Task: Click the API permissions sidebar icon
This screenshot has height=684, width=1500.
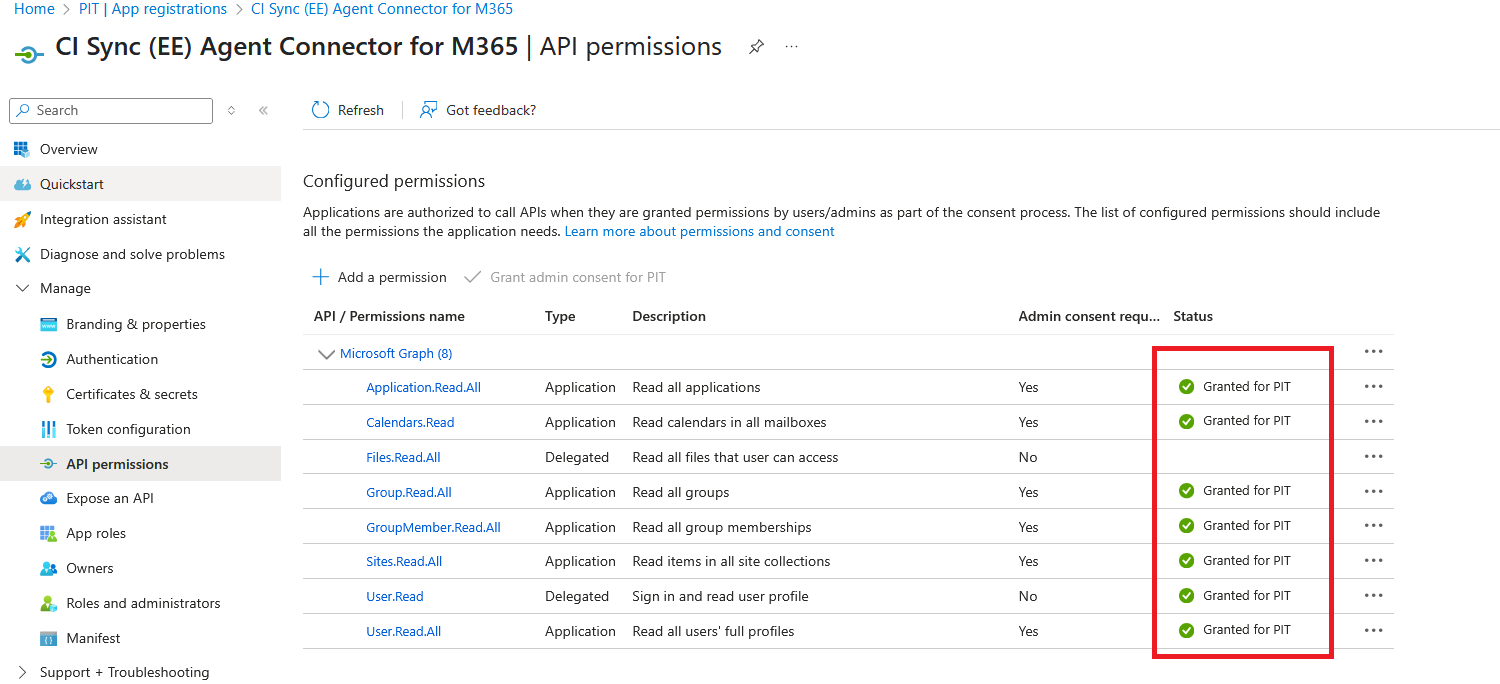Action: click(48, 464)
